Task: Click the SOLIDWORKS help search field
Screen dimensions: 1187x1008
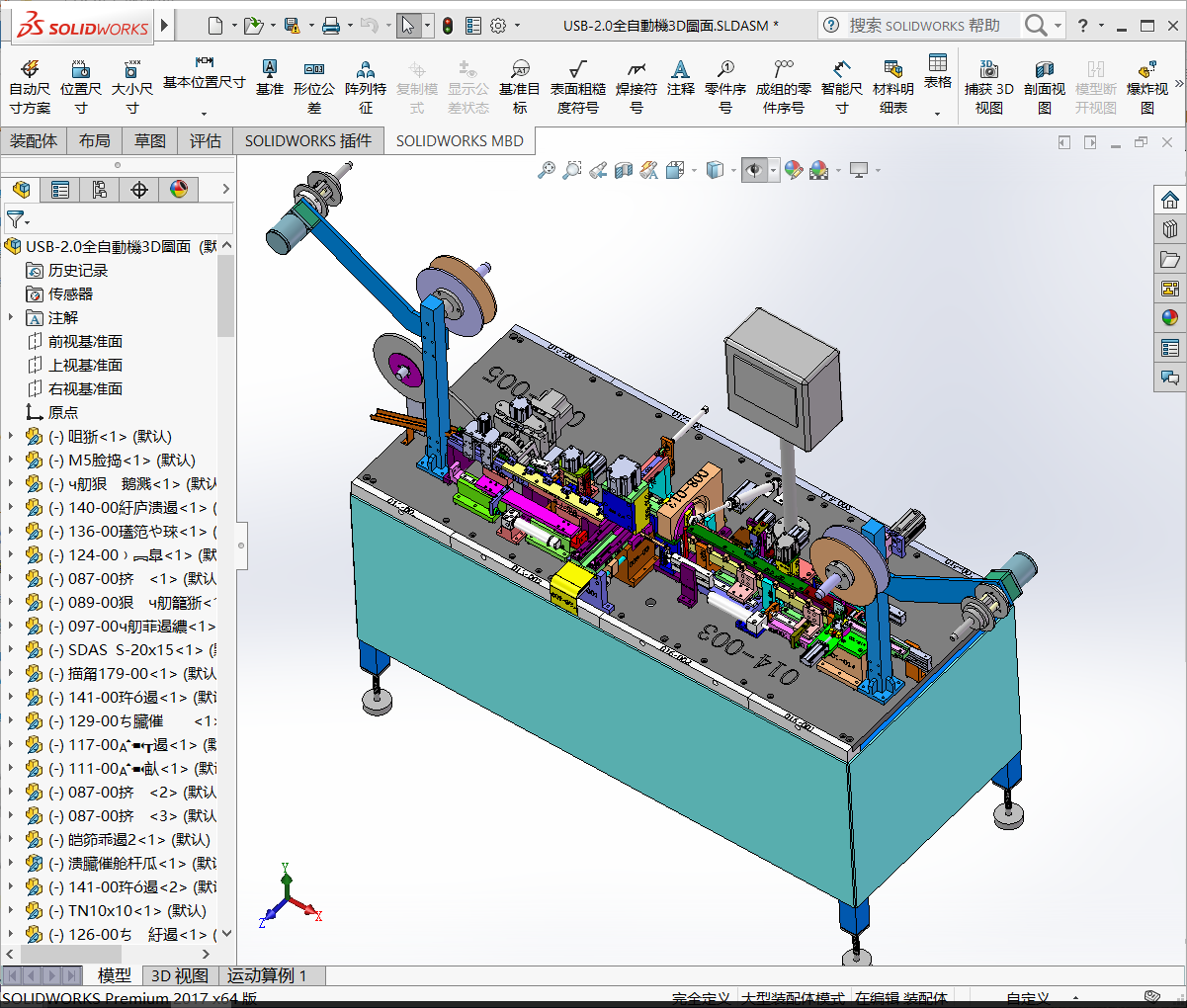Action: tap(924, 26)
